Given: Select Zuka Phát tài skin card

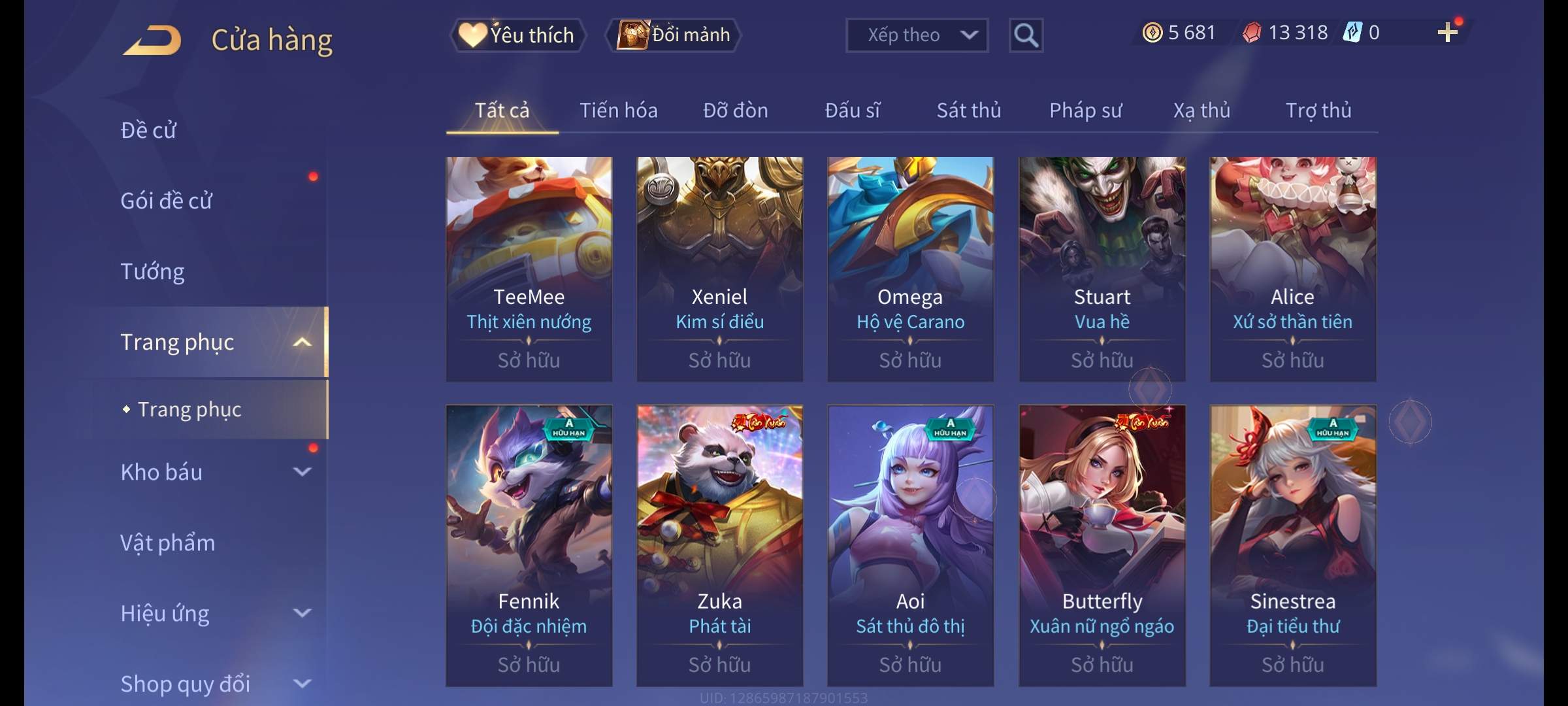Looking at the screenshot, I should 720,545.
